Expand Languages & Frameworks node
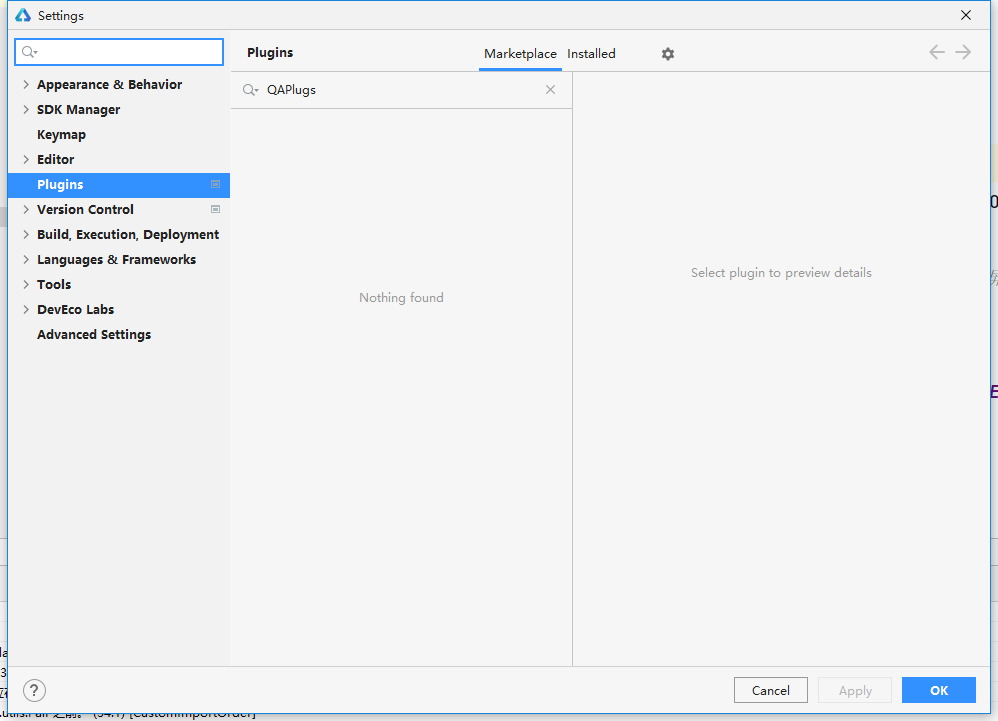998x721 pixels. [26, 260]
